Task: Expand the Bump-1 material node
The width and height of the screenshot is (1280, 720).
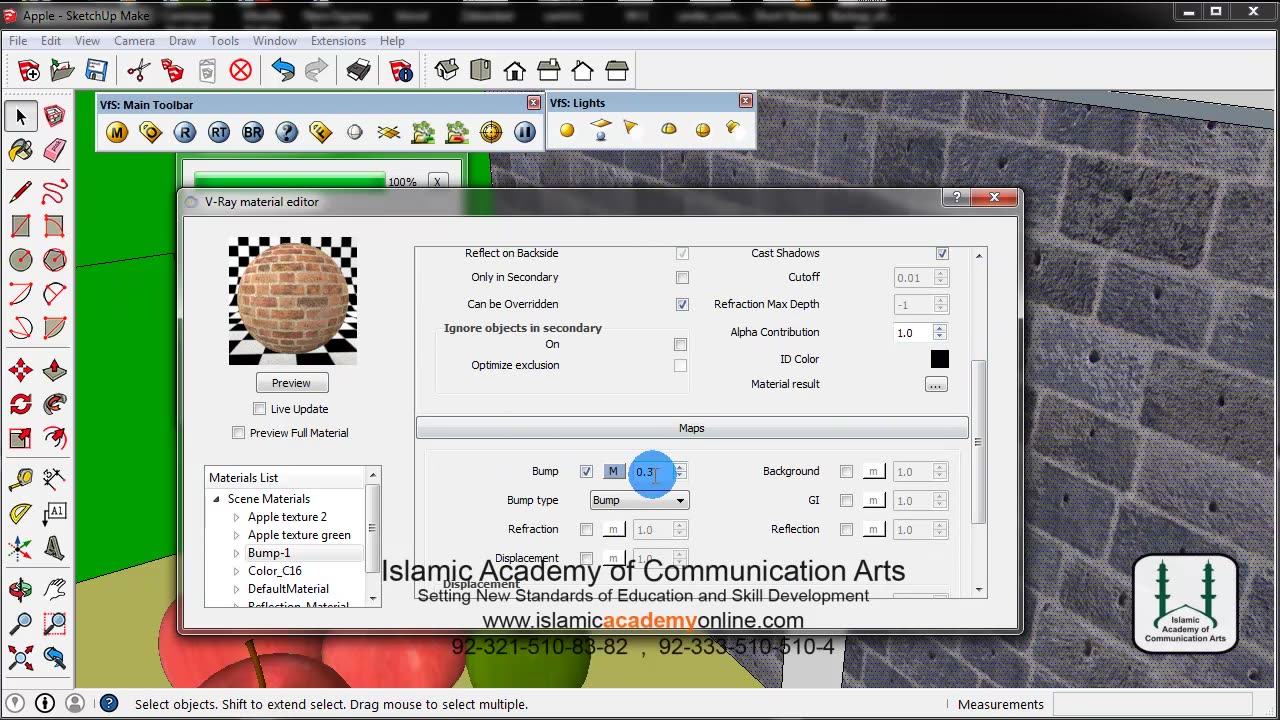Action: click(237, 553)
